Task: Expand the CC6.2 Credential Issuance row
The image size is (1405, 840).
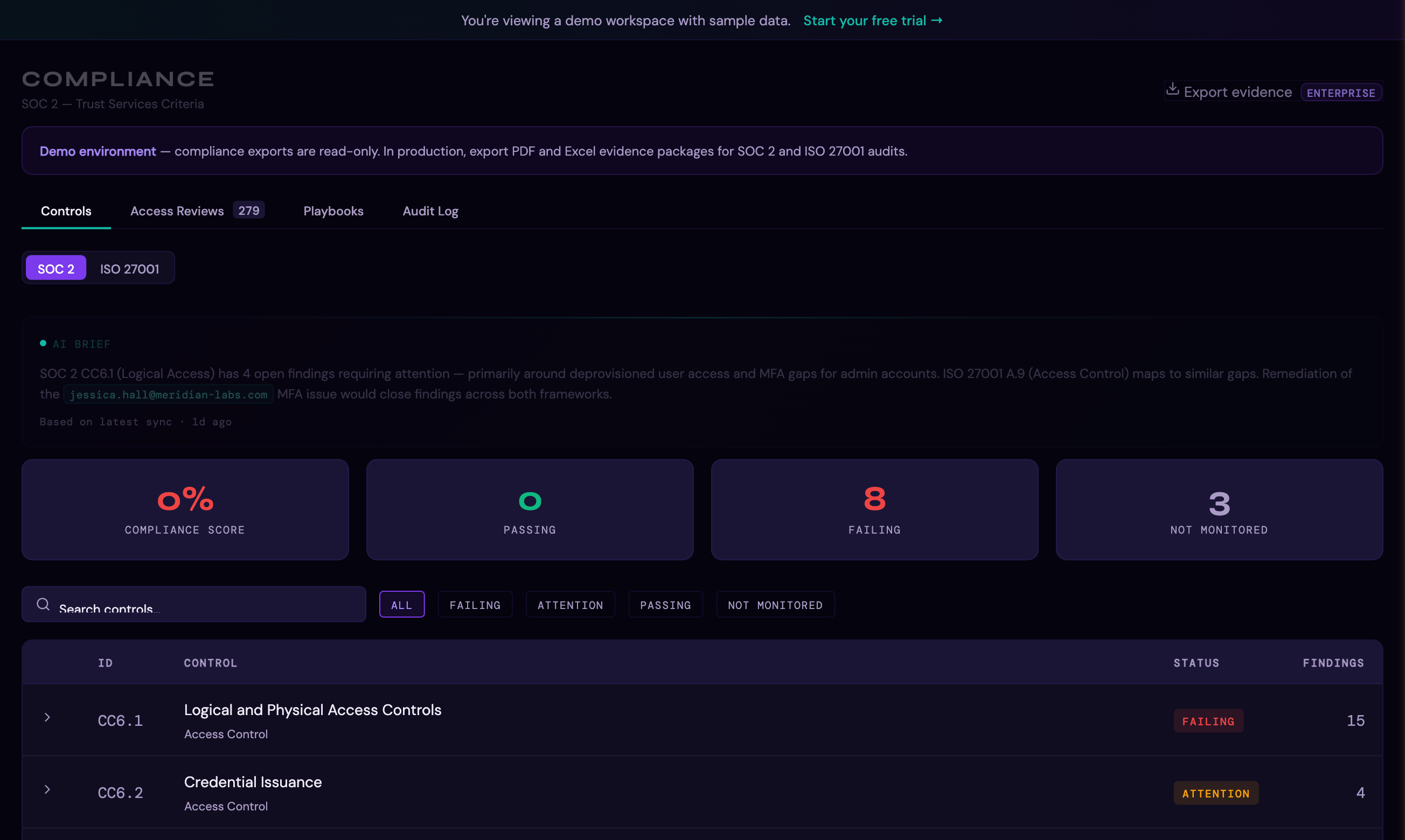Action: (x=47, y=789)
